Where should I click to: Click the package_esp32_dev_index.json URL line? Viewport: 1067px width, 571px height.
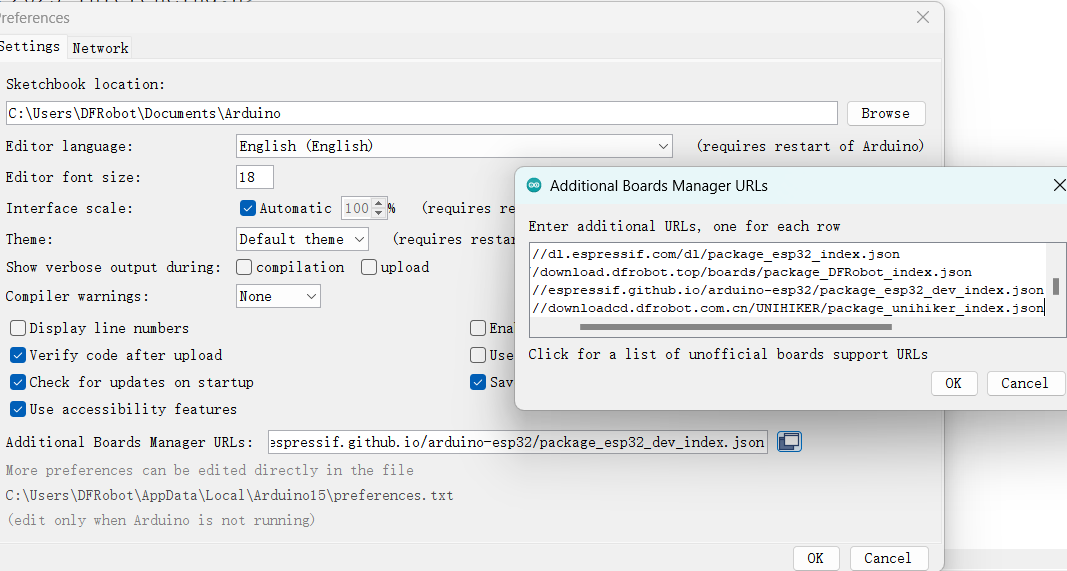(788, 290)
